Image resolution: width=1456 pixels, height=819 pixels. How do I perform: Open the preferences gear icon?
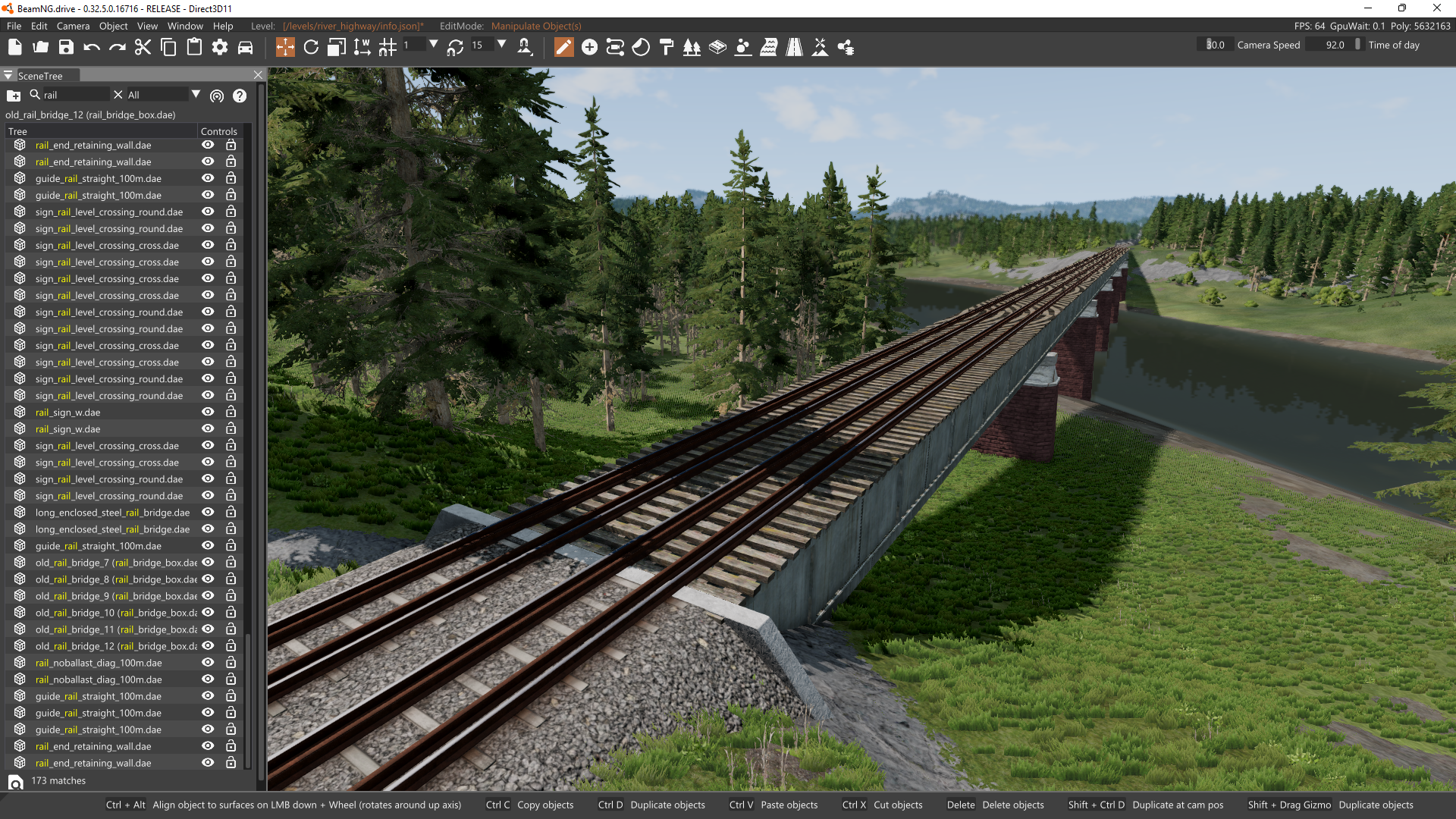tap(220, 47)
